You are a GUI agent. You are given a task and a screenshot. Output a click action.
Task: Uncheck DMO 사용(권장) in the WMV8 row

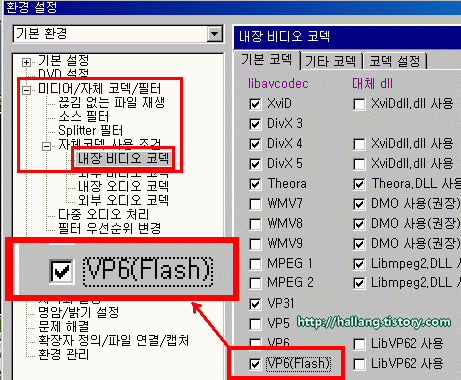click(359, 224)
